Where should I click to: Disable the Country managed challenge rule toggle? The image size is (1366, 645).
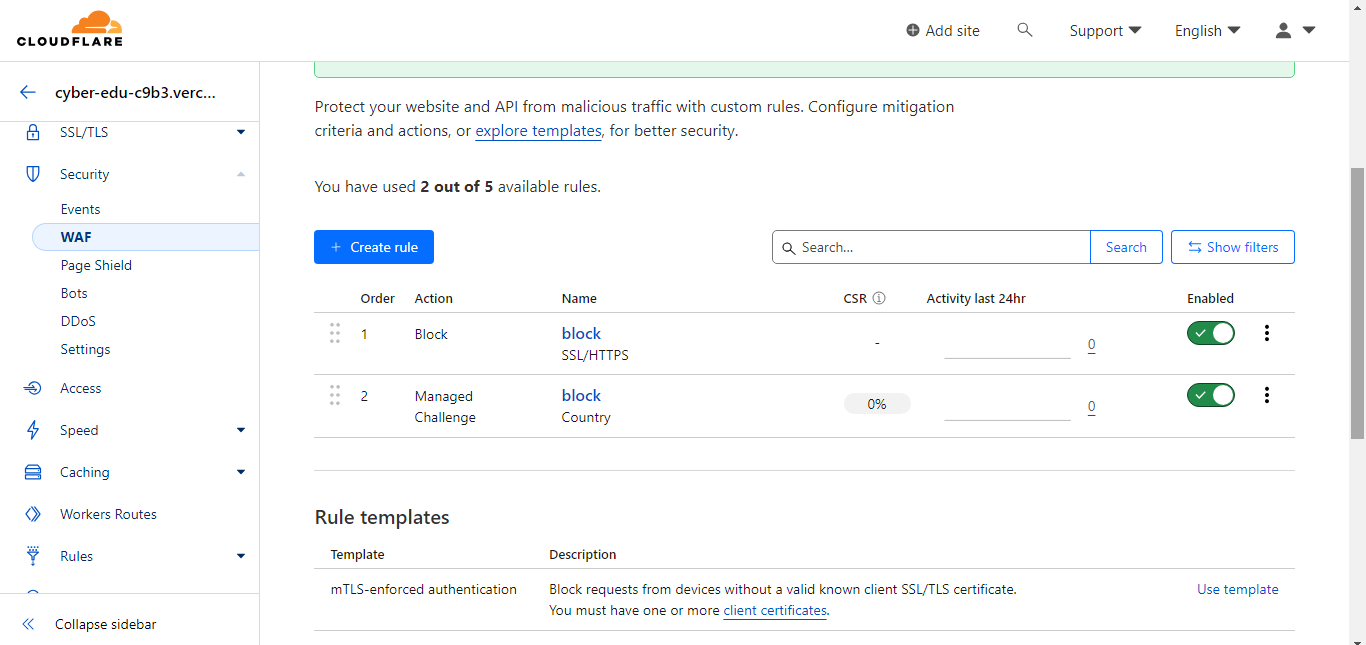pos(1210,395)
